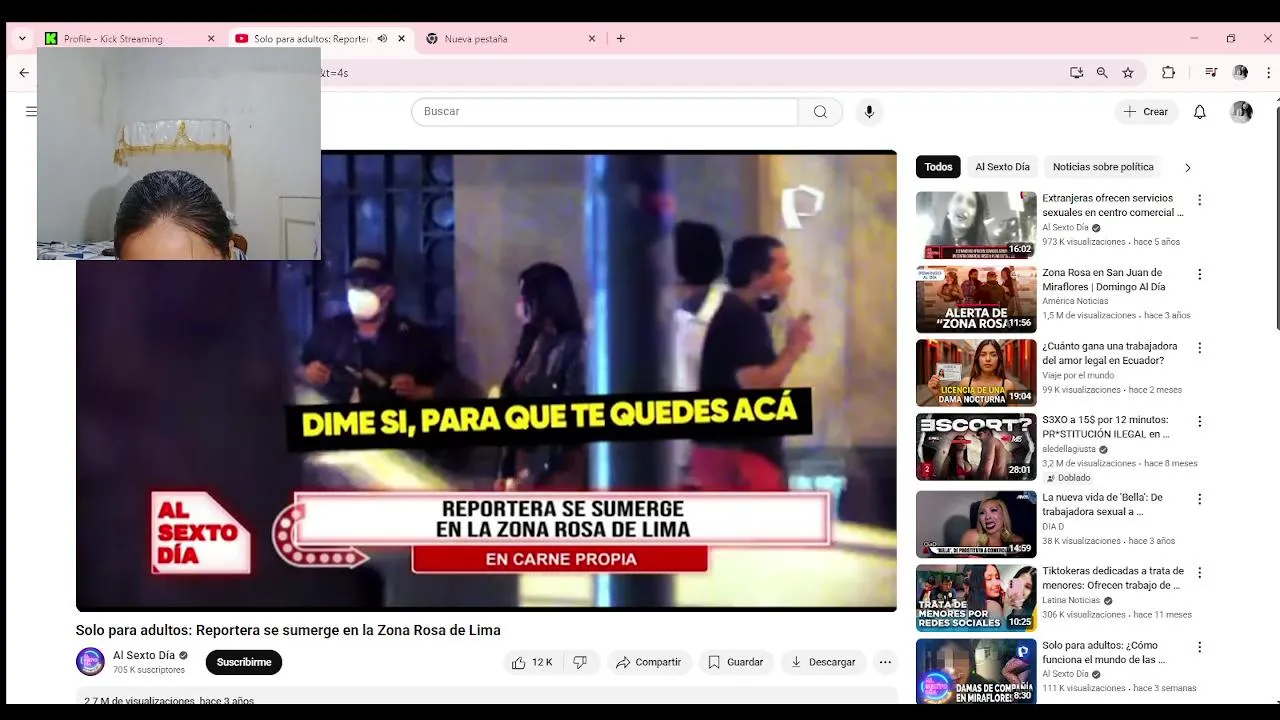Open Zona Rosa en San Juan title link

point(1103,279)
